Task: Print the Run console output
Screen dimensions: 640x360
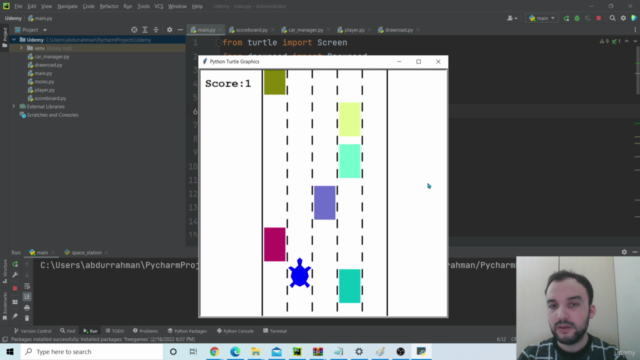Action: pos(27,308)
